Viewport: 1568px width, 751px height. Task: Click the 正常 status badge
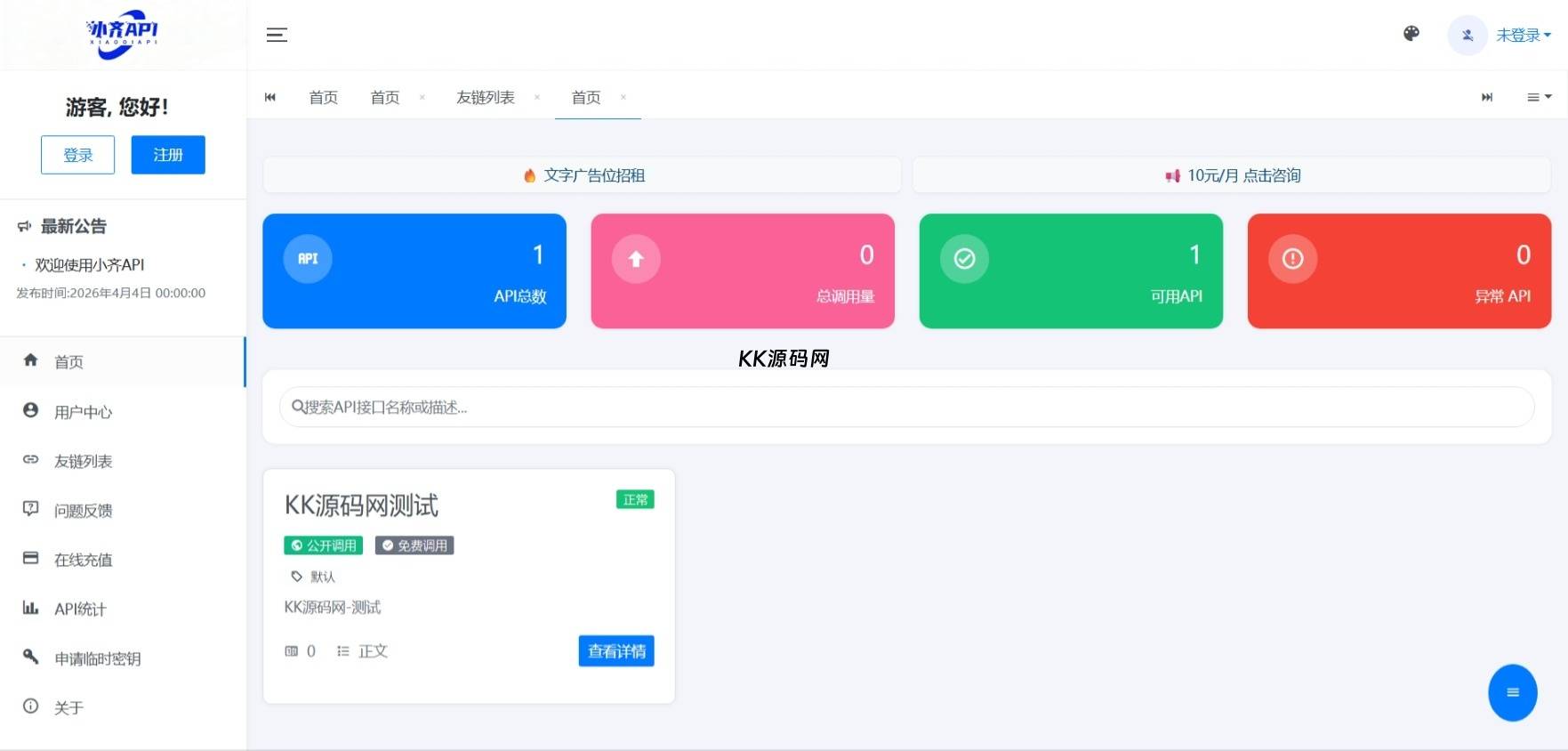(635, 500)
